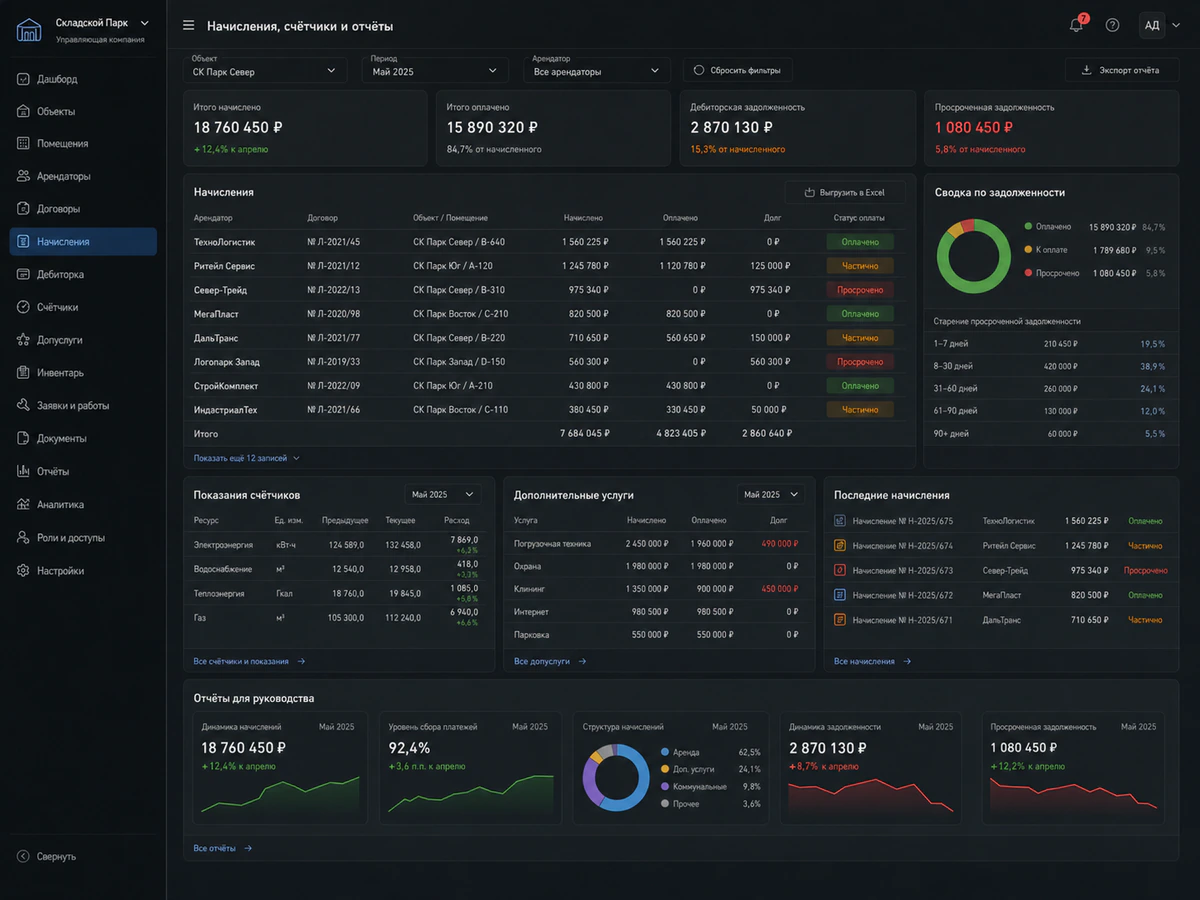Click the Дашборд sidebar icon
Image resolution: width=1200 pixels, height=900 pixels.
pos(23,79)
